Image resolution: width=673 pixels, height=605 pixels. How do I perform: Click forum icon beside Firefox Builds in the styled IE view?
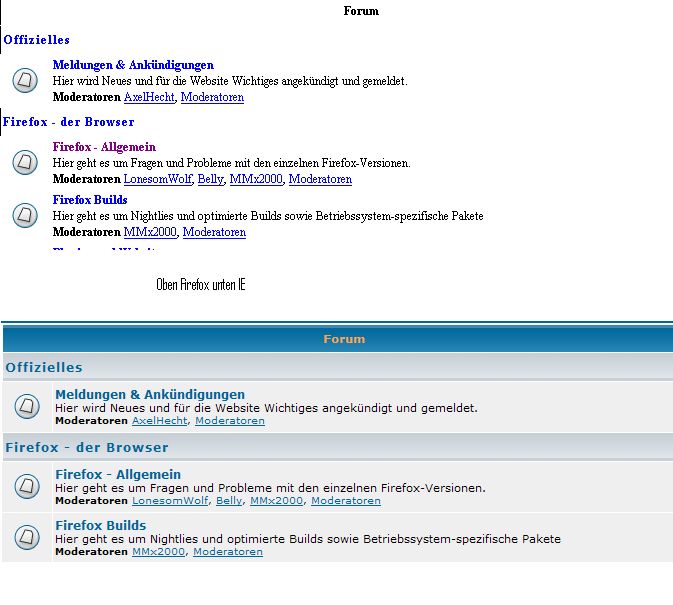27,537
